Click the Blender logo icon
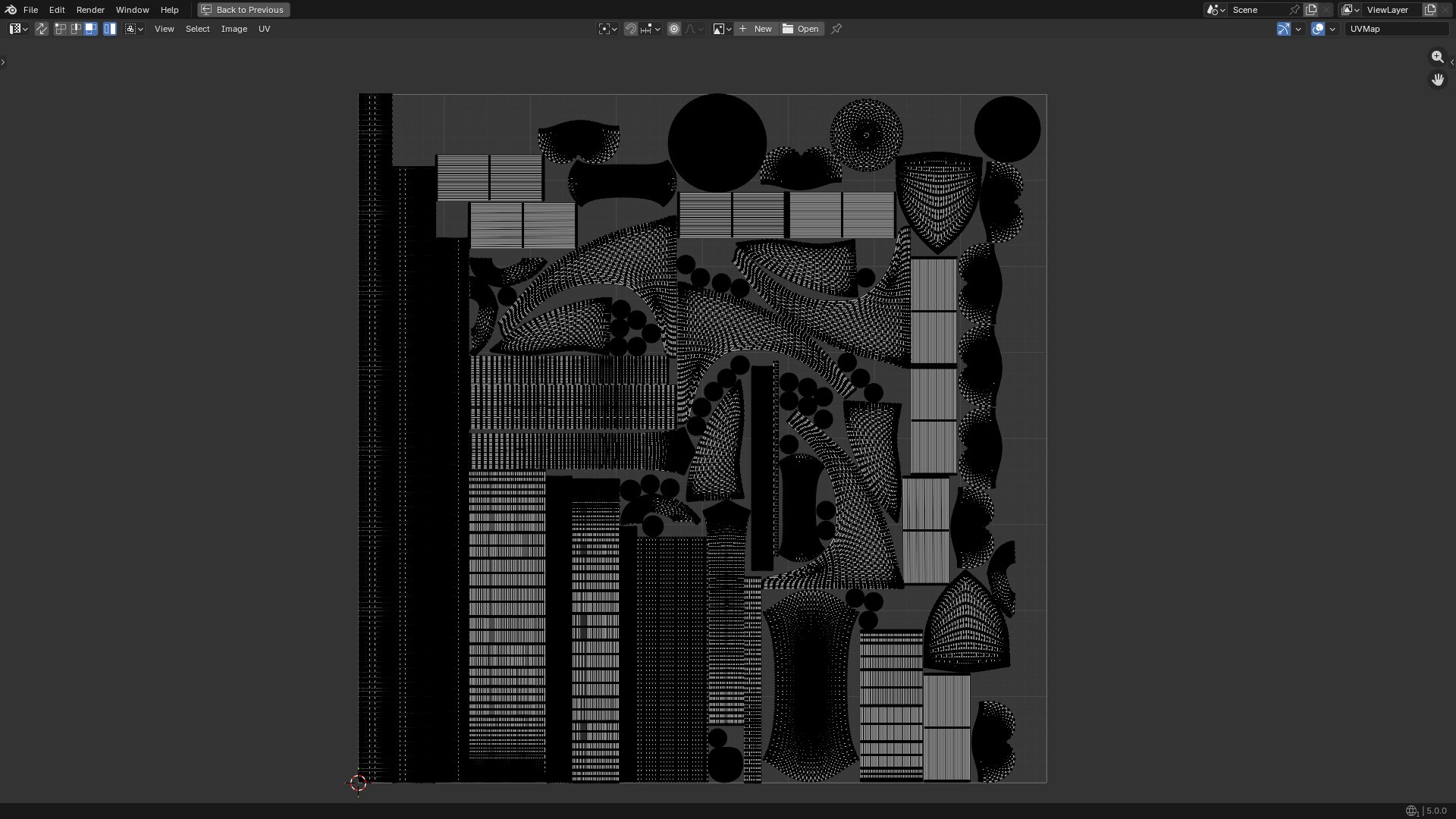The width and height of the screenshot is (1456, 819). 11,10
